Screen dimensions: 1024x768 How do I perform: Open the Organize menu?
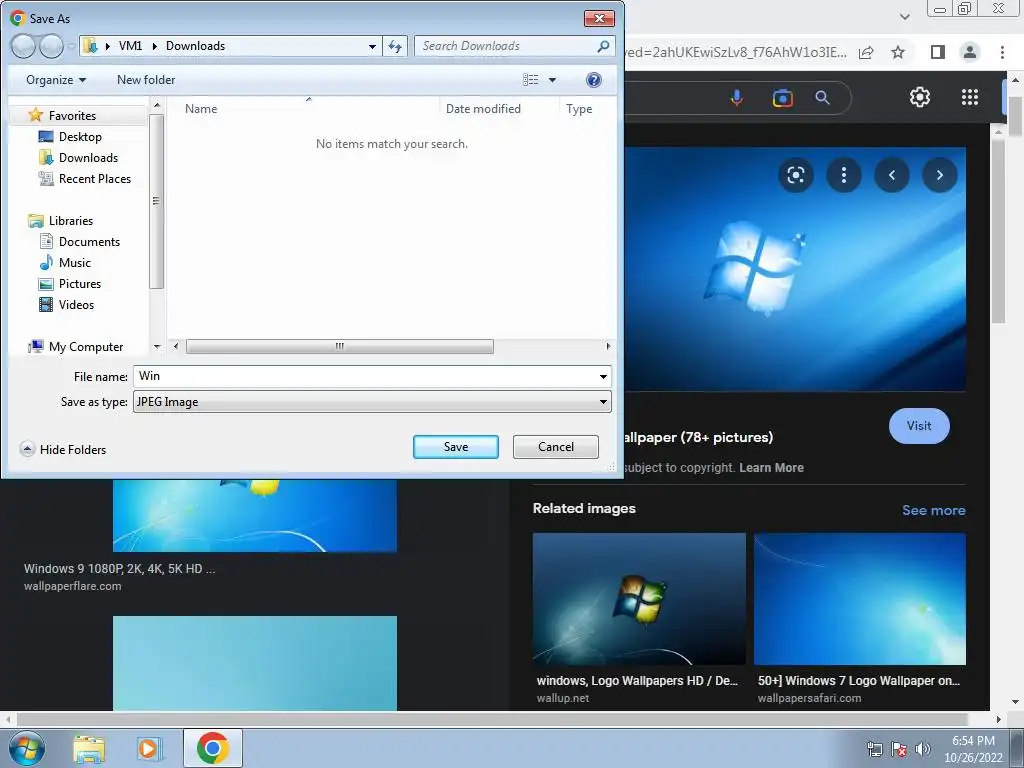56,80
